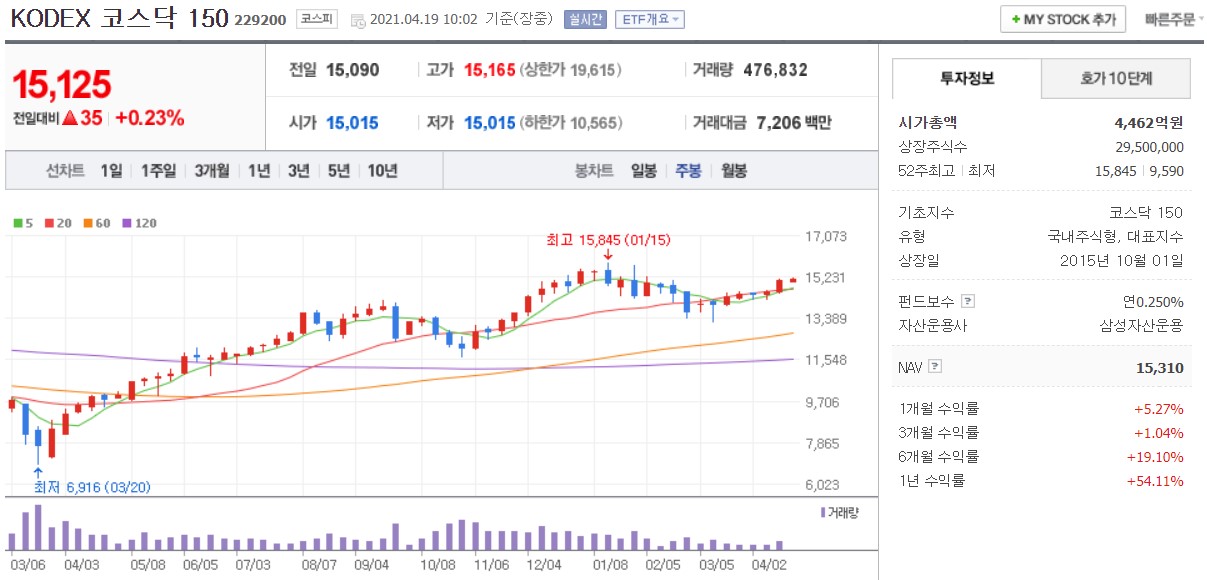Click the 최저 6,916 (03/20) chart marker
Image resolution: width=1207 pixels, height=580 pixels.
(92, 487)
